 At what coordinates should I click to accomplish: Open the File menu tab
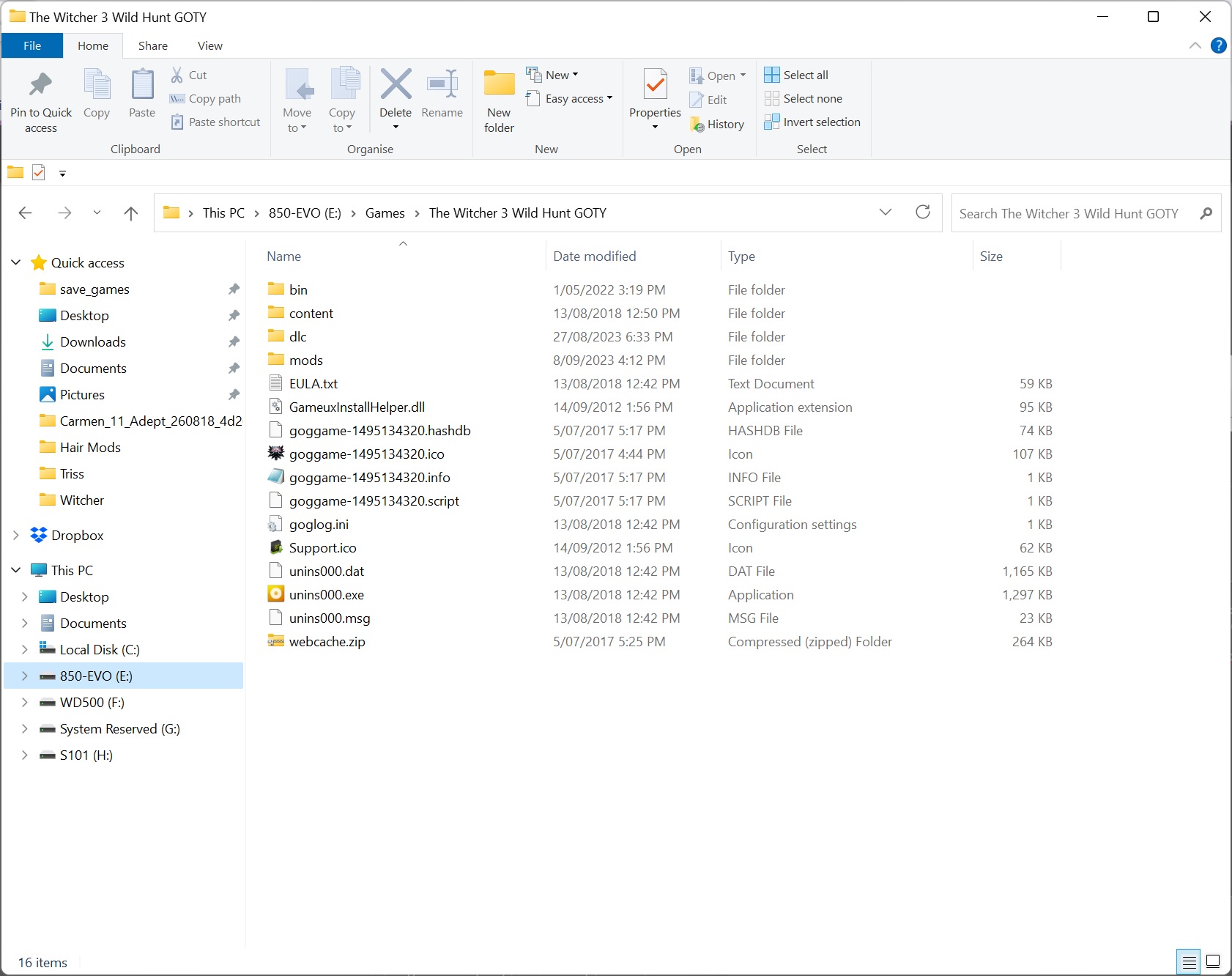click(32, 45)
